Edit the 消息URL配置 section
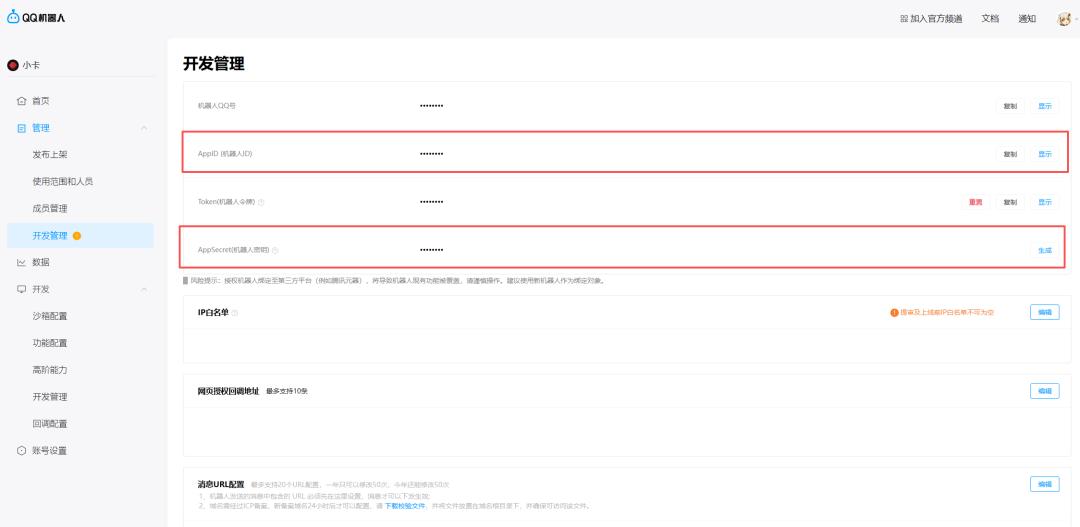This screenshot has height=527, width=1080. pyautogui.click(x=1044, y=484)
